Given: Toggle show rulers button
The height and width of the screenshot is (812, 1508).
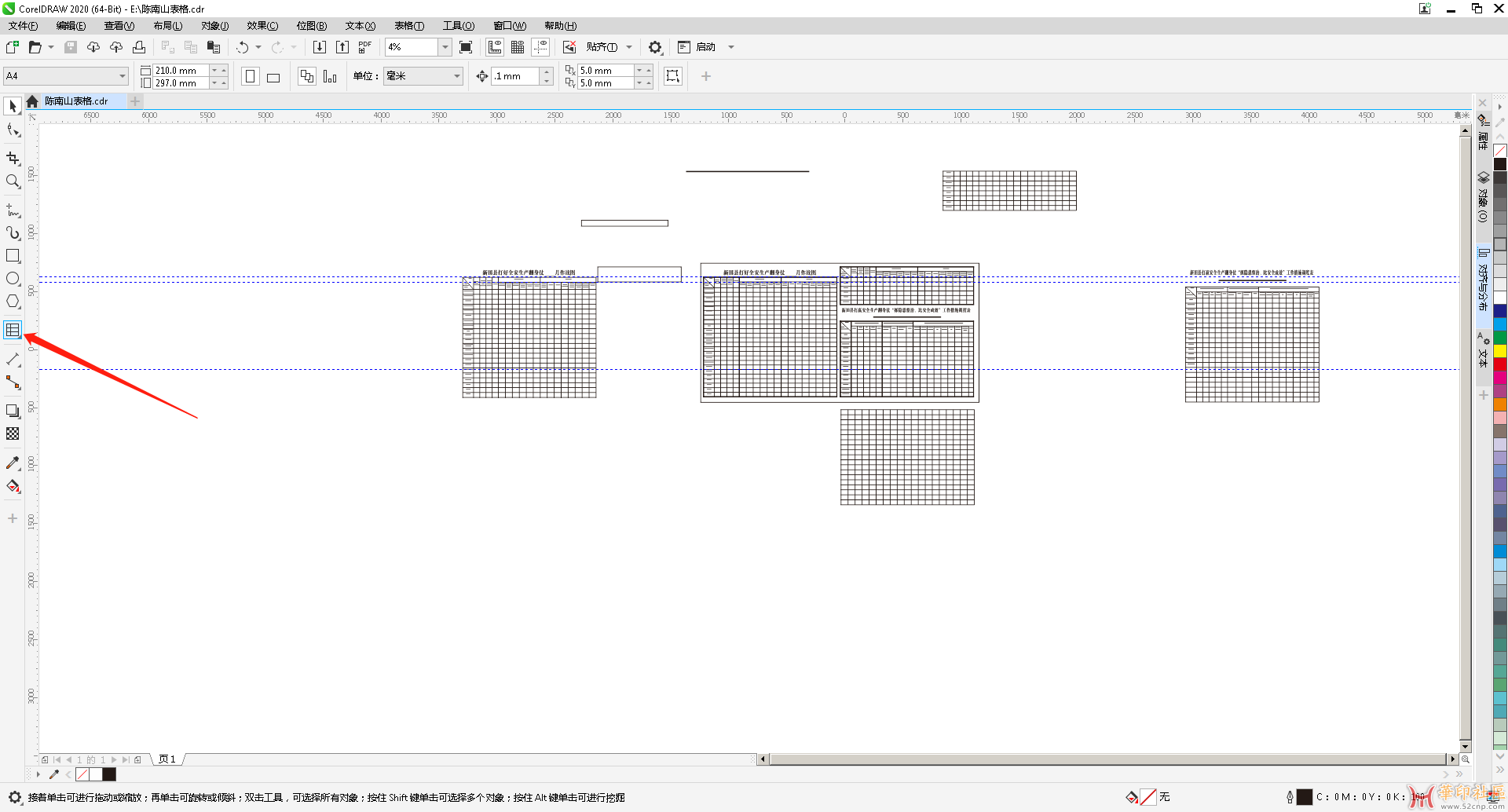Looking at the screenshot, I should click(x=495, y=47).
